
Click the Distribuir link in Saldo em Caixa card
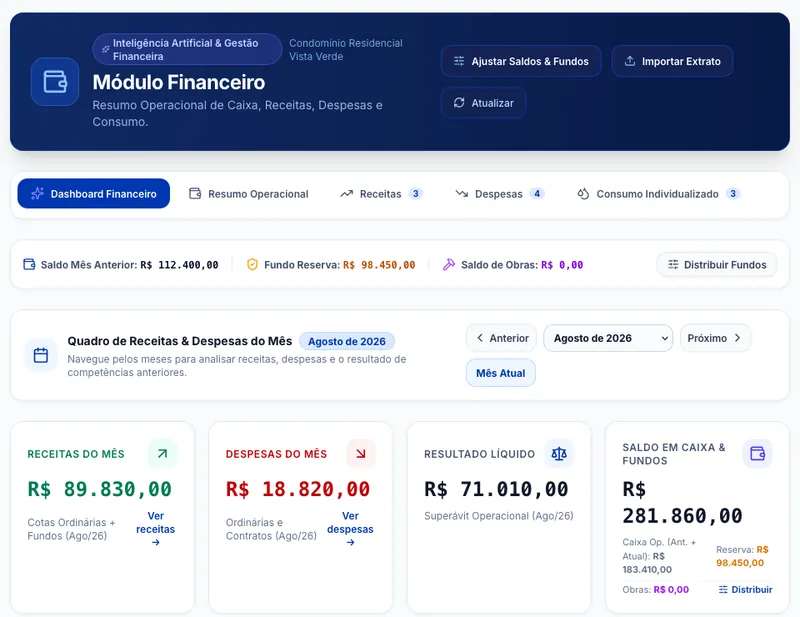tap(745, 589)
